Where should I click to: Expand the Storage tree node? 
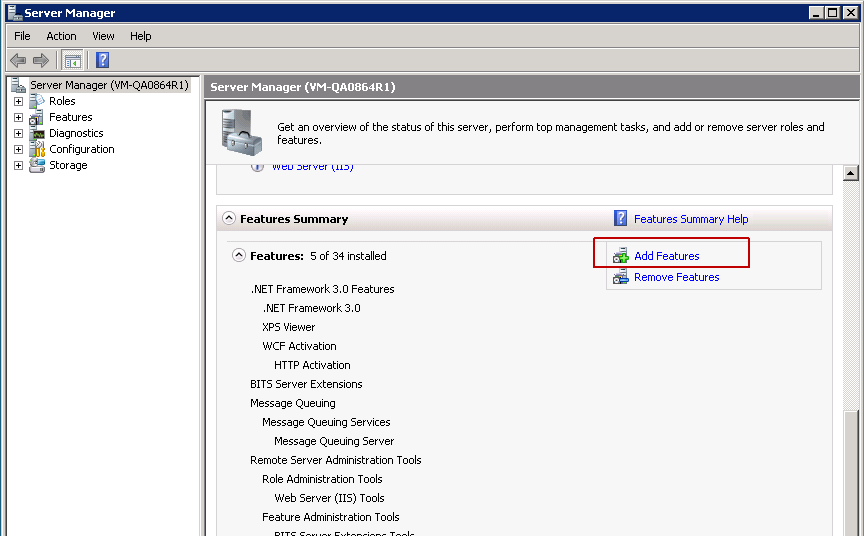coord(18,165)
